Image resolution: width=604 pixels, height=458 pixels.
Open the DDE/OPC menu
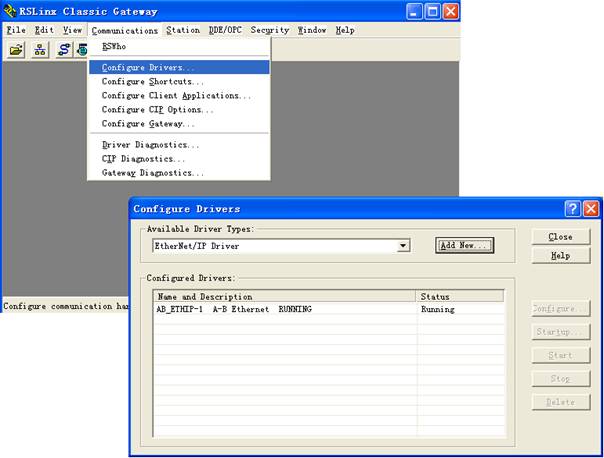(225, 30)
